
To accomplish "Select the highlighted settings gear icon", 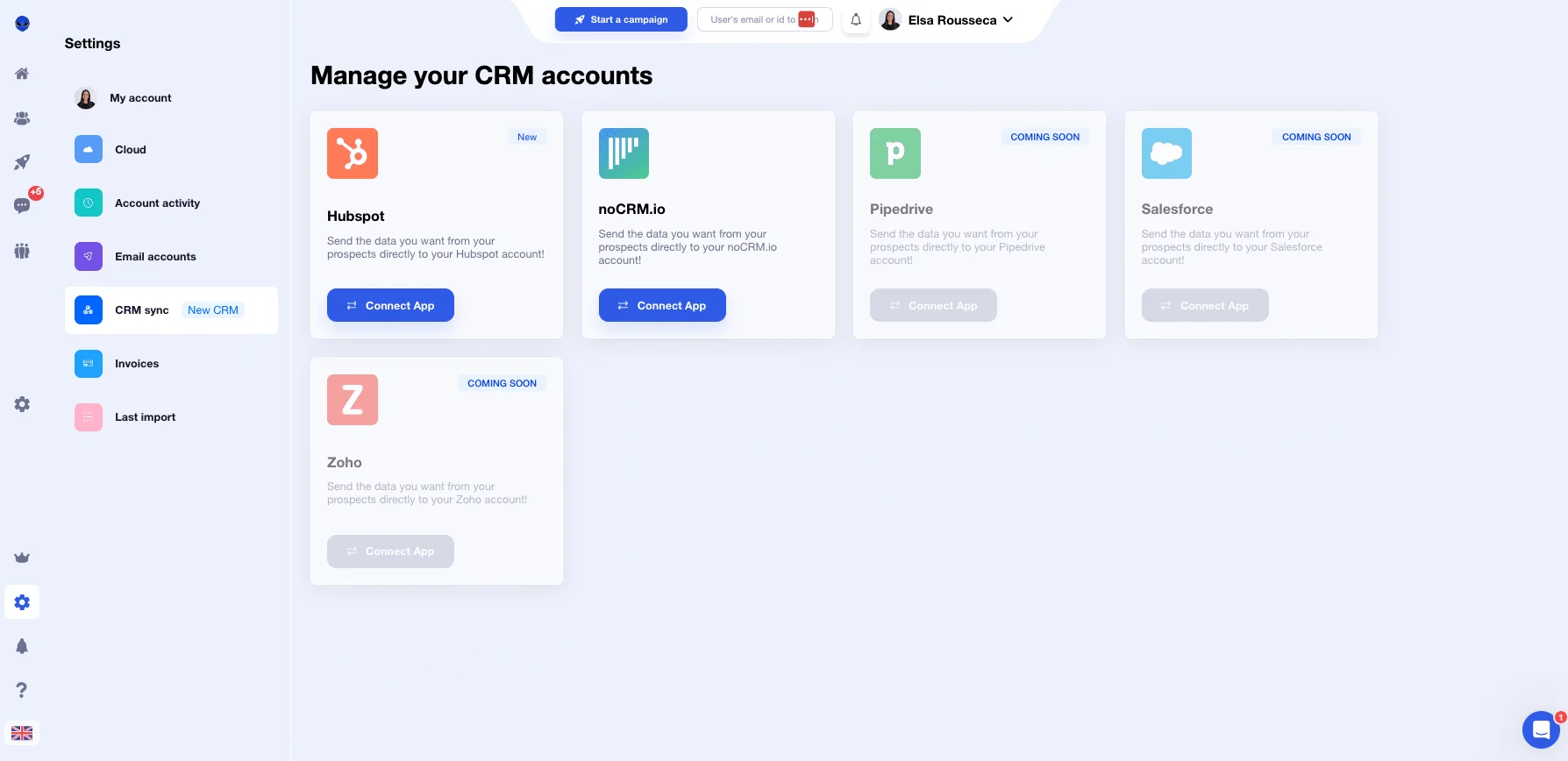I will tap(22, 602).
